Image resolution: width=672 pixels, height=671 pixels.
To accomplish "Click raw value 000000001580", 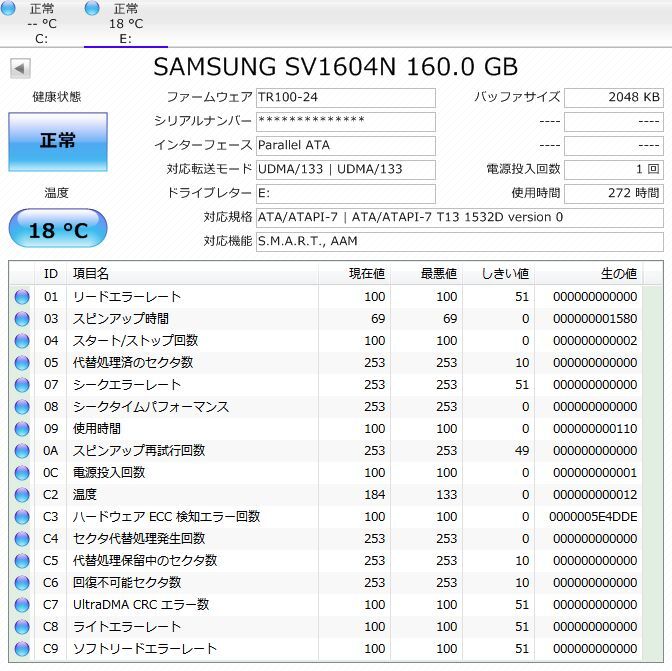I will (x=595, y=319).
